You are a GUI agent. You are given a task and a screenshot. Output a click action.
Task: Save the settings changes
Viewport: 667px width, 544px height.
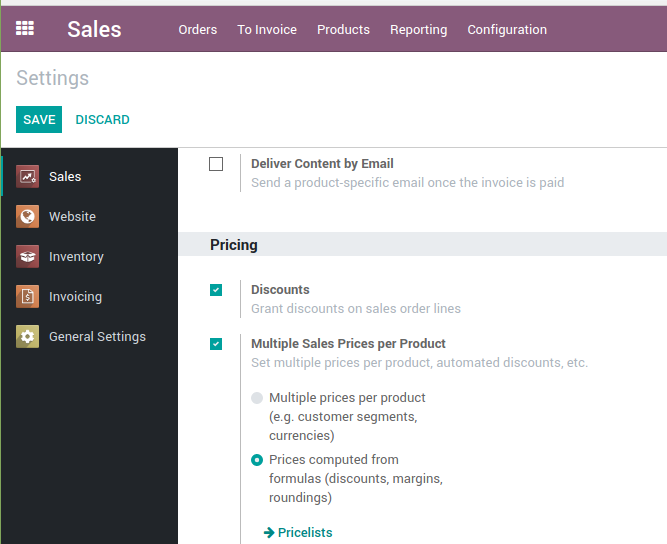point(39,120)
